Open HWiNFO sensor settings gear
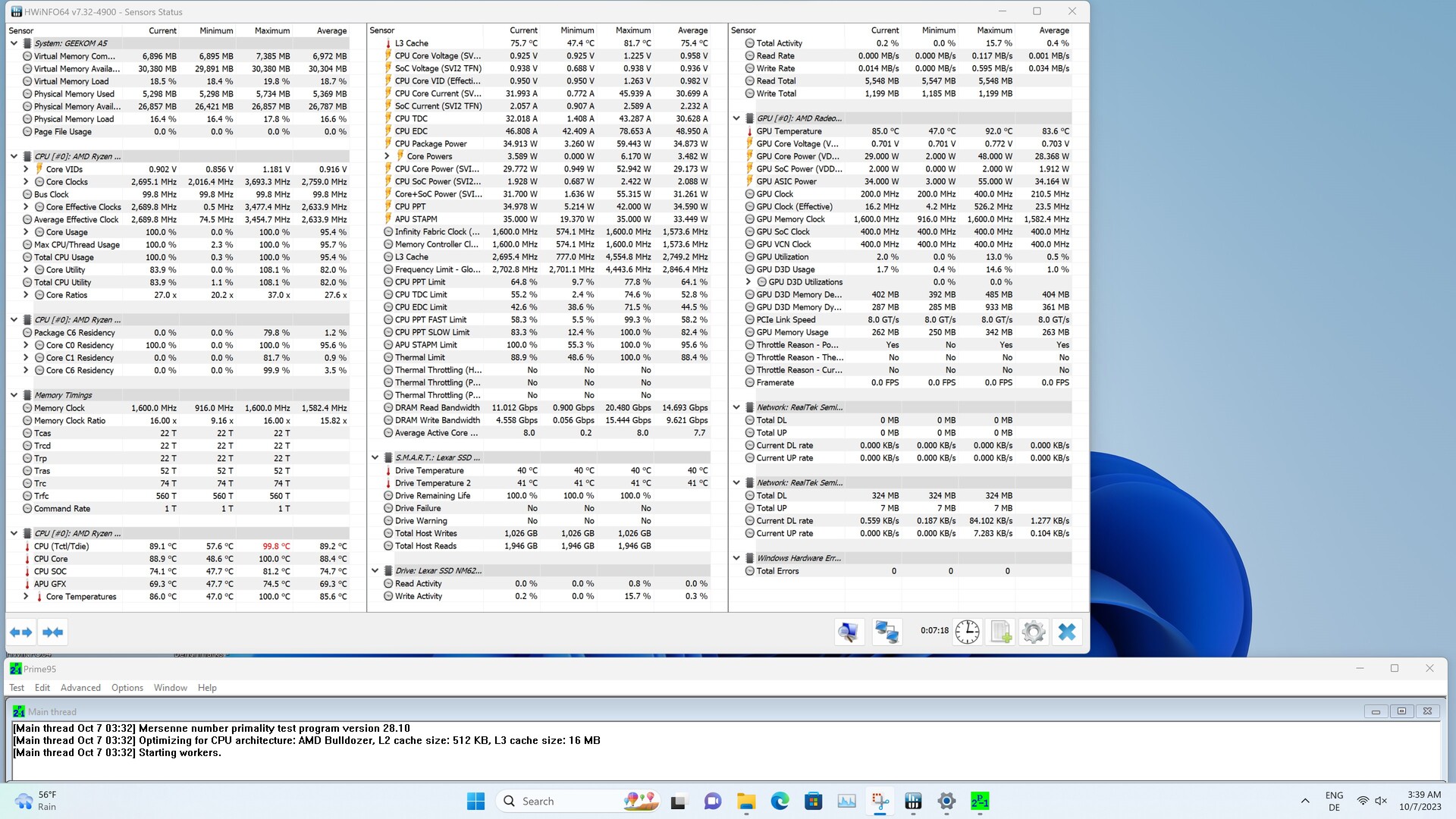Viewport: 1456px width, 819px height. [1033, 631]
